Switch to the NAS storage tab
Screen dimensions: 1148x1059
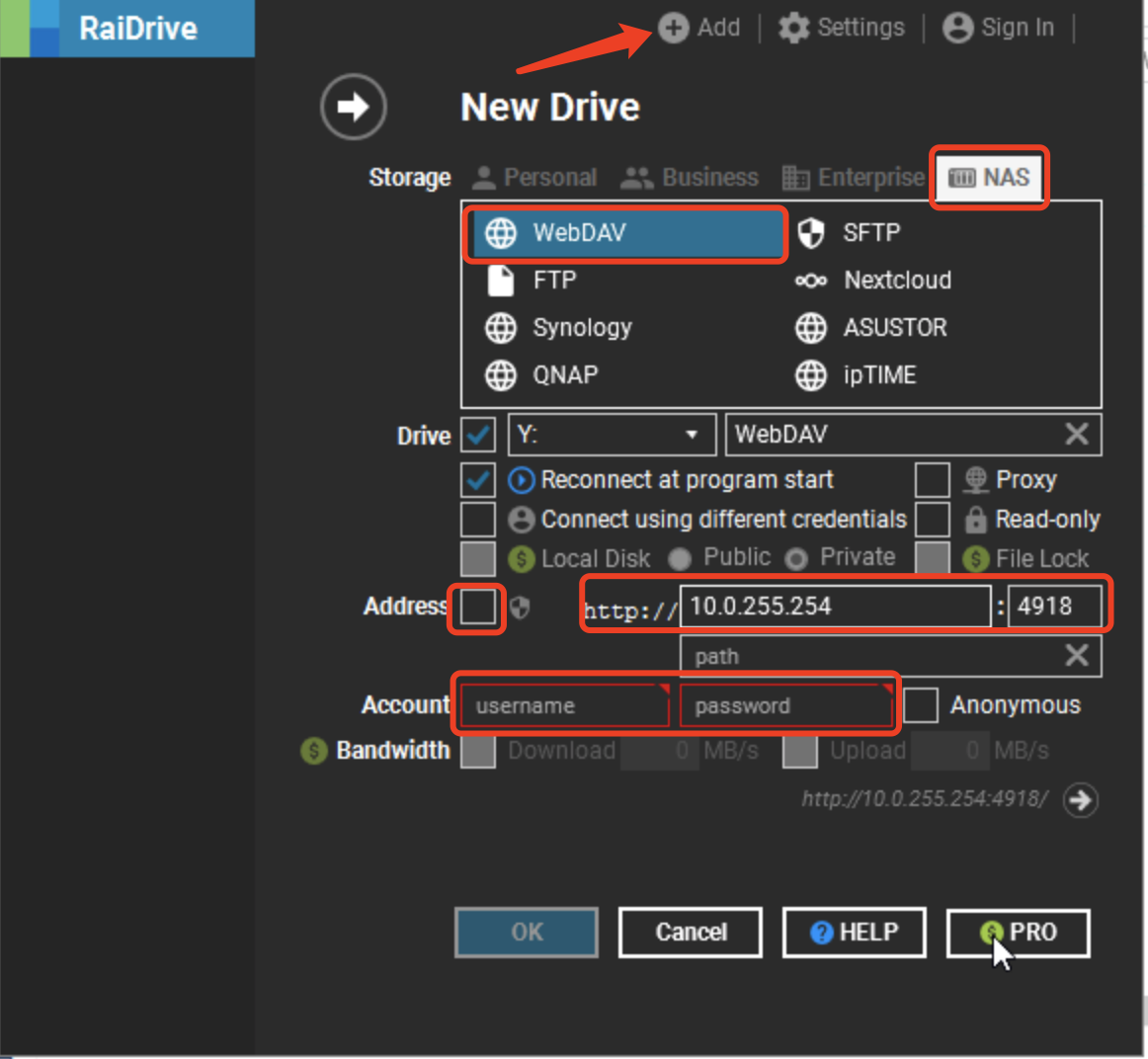pyautogui.click(x=989, y=178)
